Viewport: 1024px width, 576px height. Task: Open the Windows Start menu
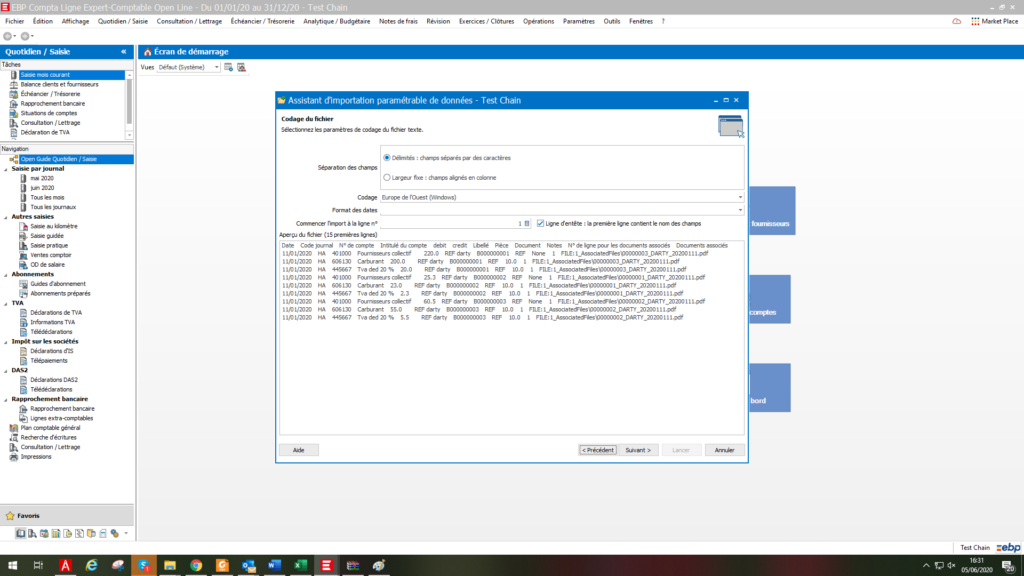12,566
